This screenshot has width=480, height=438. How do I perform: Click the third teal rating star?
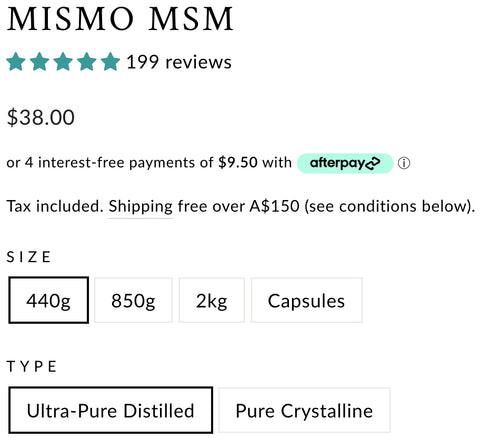[x=63, y=62]
